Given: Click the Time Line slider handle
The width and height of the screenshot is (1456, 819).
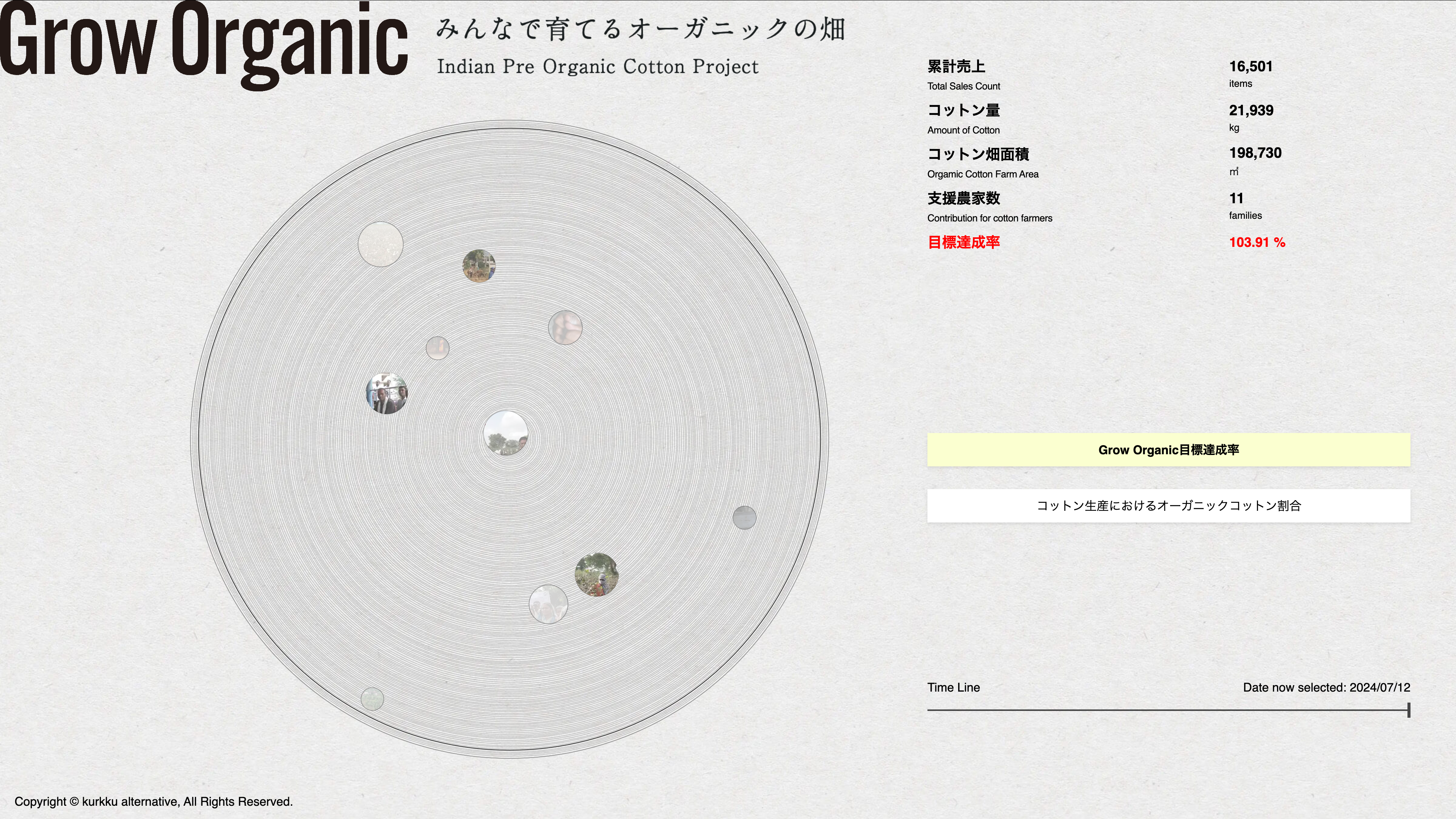Looking at the screenshot, I should point(1409,710).
